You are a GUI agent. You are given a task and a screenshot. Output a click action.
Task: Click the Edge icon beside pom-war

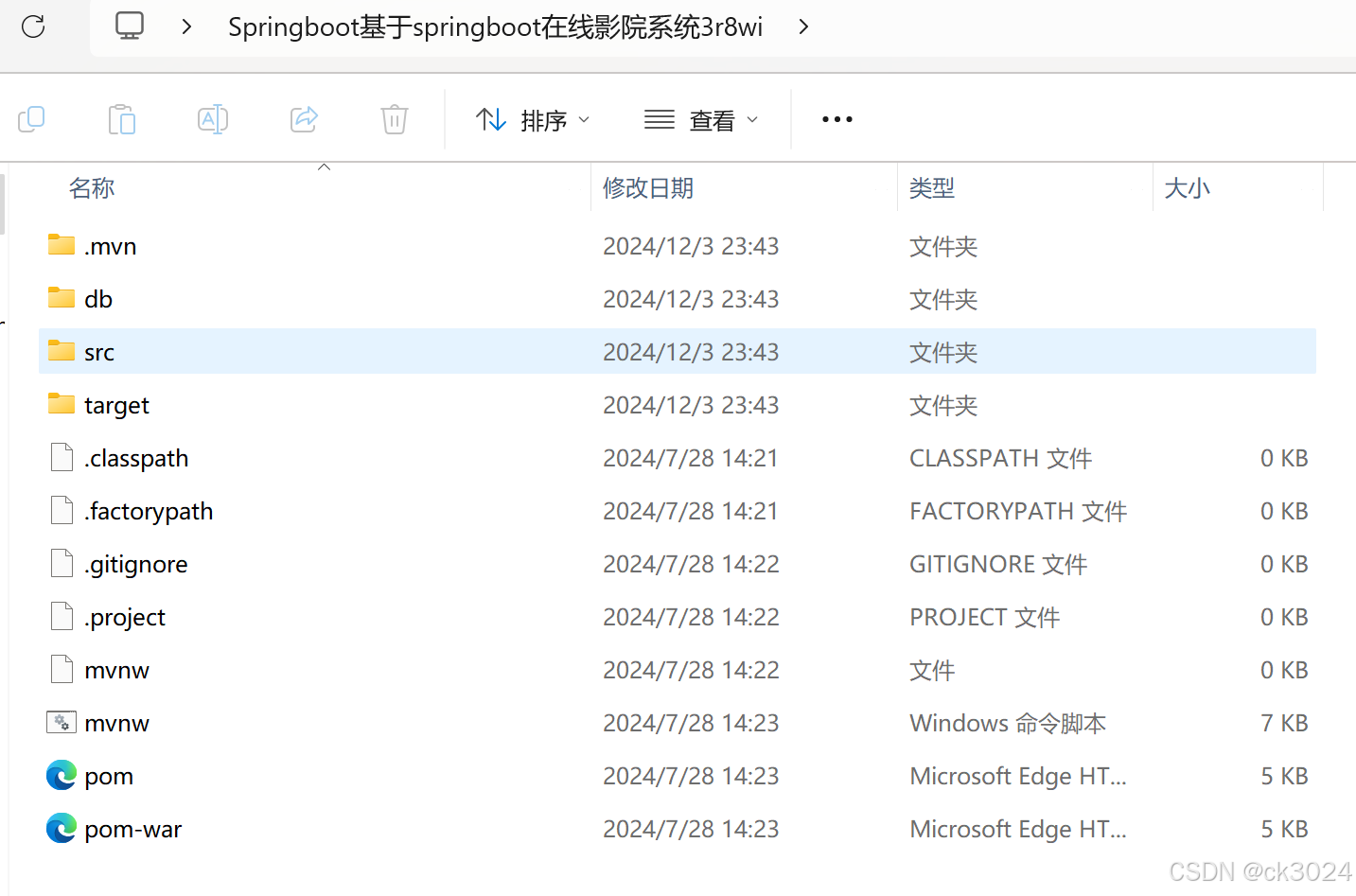[62, 828]
